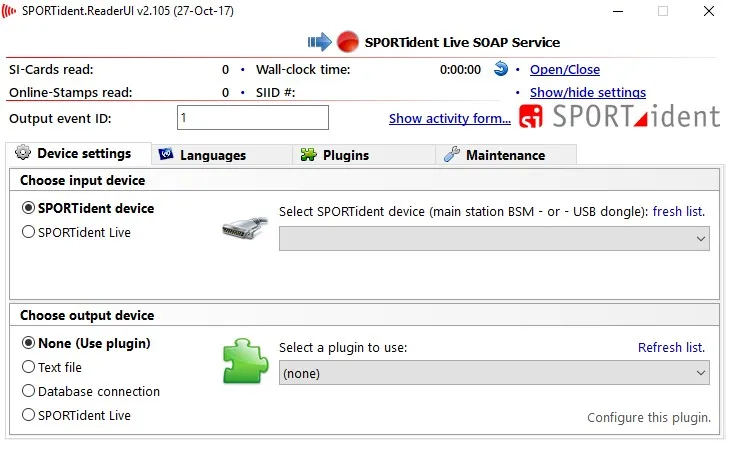Expand the SPORTident device selection dropdown
Image resolution: width=729 pixels, height=449 pixels.
pos(494,238)
